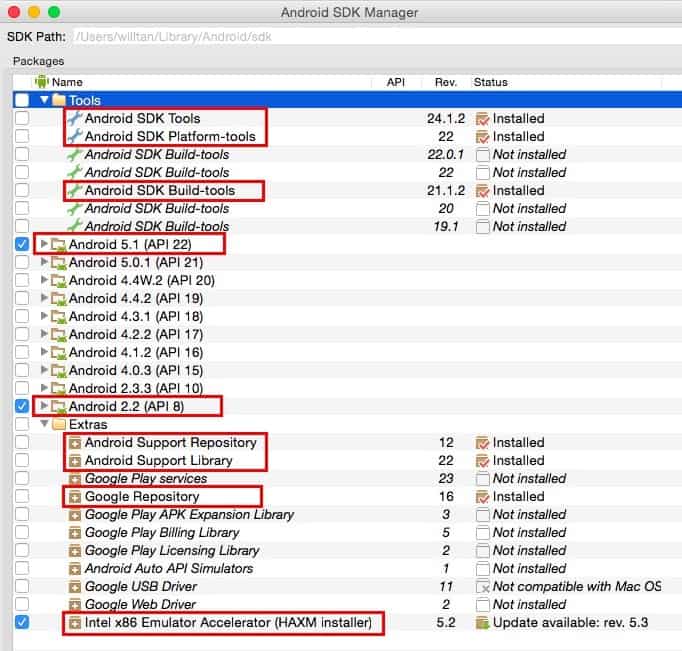
Task: Click the Android SDK Tools wrench icon
Action: tap(75, 118)
